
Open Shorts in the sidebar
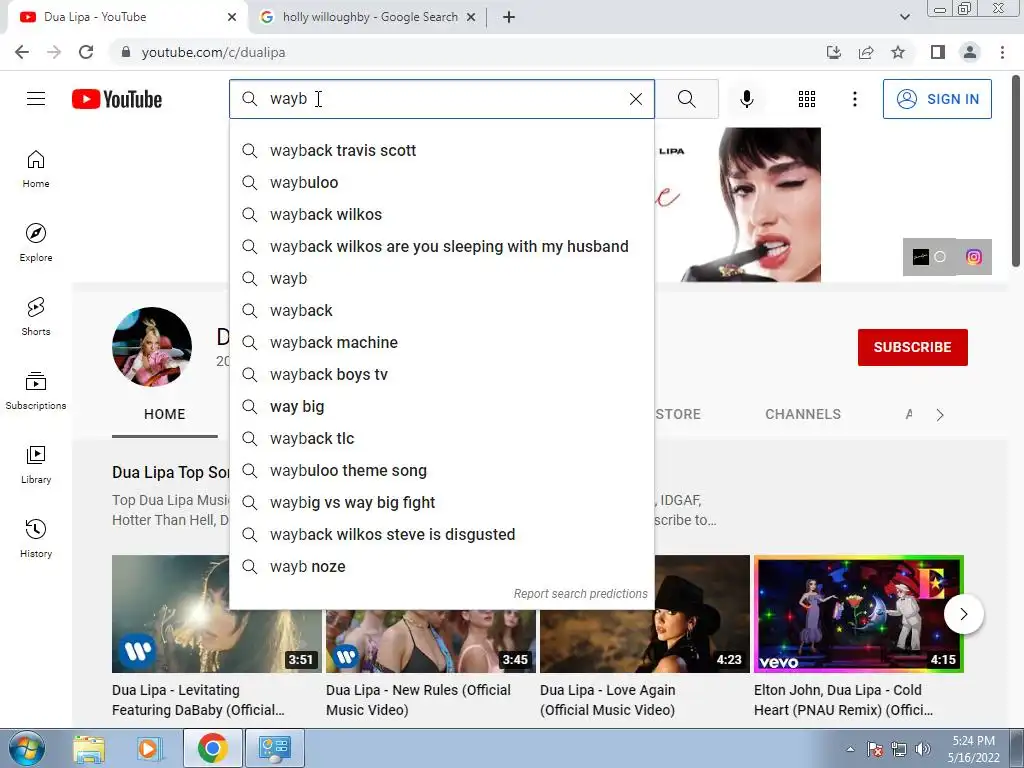[36, 317]
